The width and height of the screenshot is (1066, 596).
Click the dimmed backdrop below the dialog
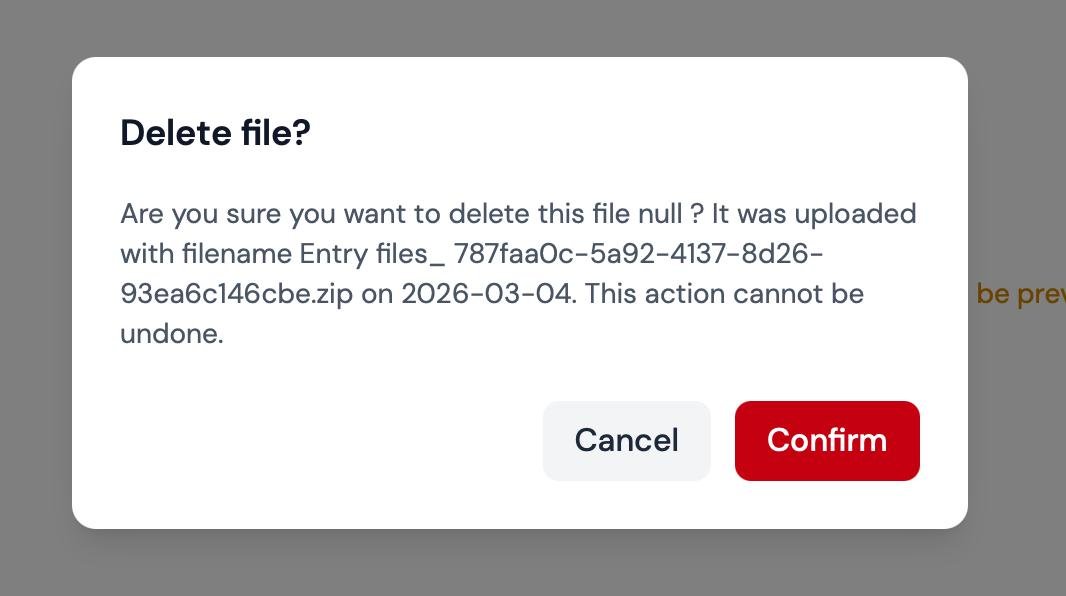pos(520,565)
